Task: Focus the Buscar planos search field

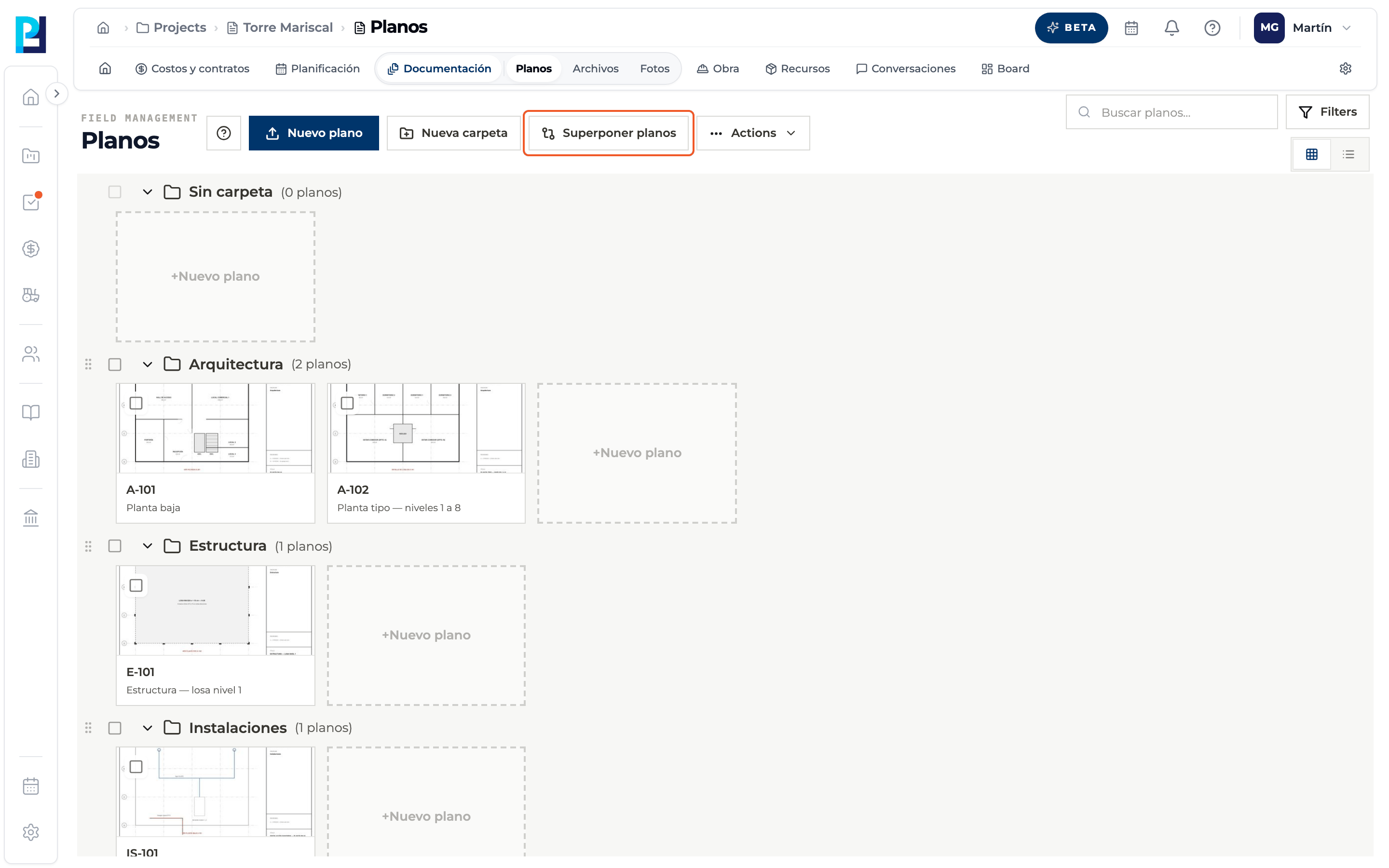Action: tap(1171, 112)
